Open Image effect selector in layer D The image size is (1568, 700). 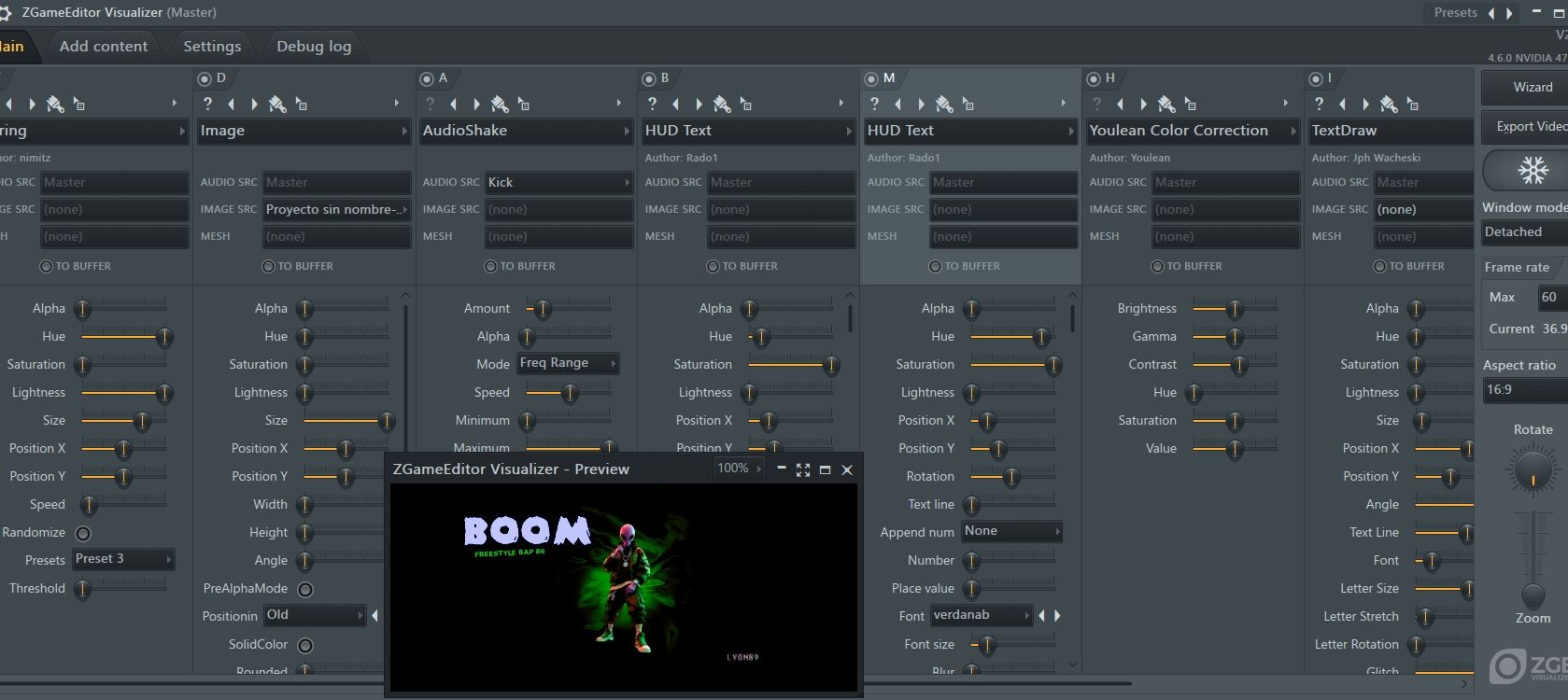(x=304, y=131)
